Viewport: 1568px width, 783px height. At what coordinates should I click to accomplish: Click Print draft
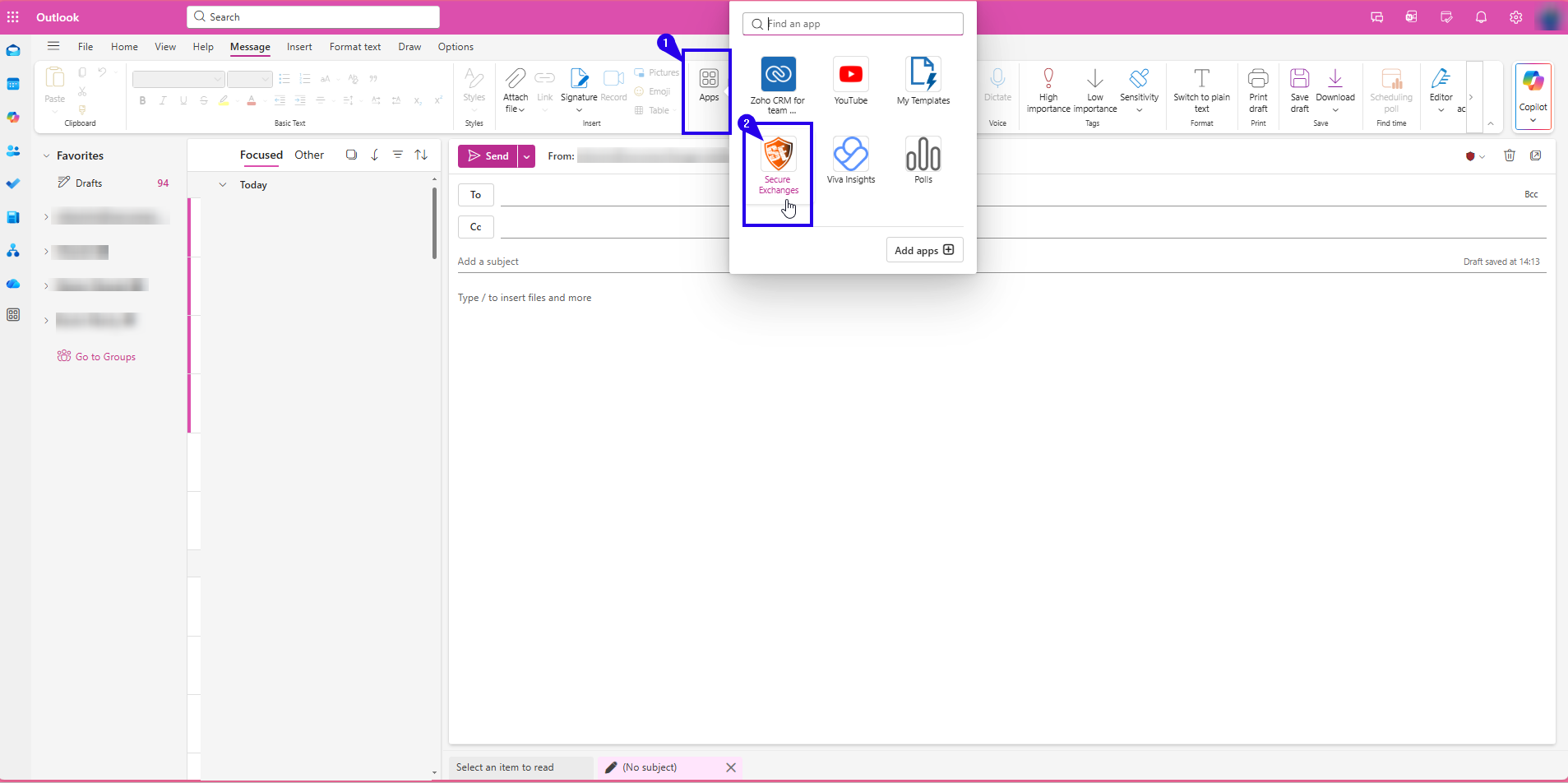[x=1258, y=90]
